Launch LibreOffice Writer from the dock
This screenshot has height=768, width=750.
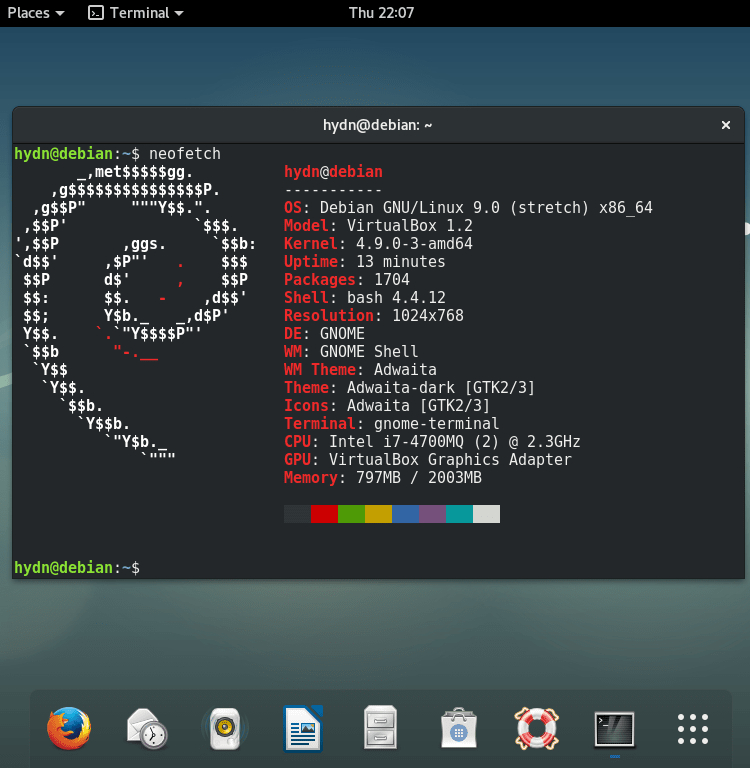(303, 728)
